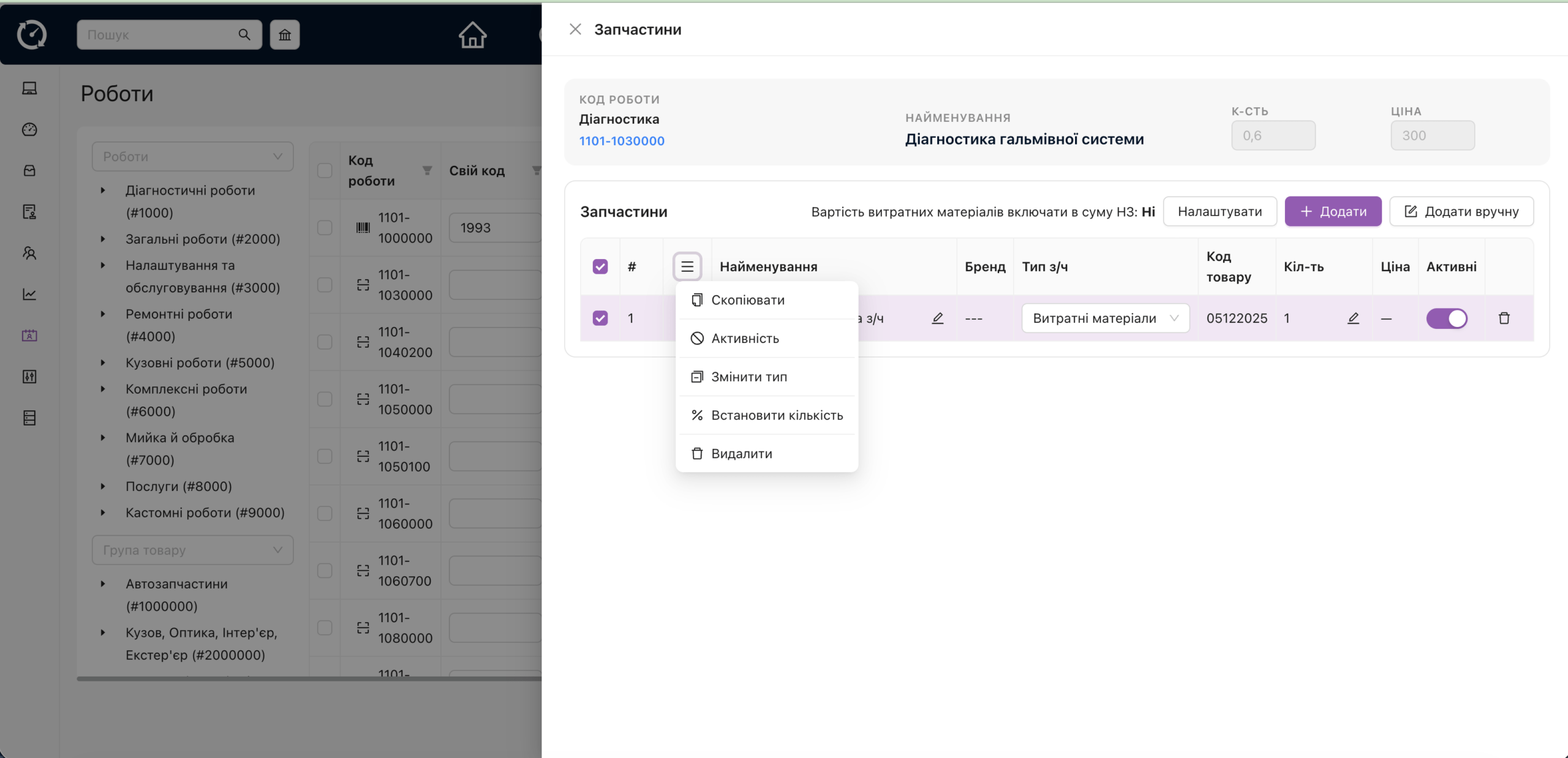Open the hamburger bulk actions menu icon

tap(687, 267)
